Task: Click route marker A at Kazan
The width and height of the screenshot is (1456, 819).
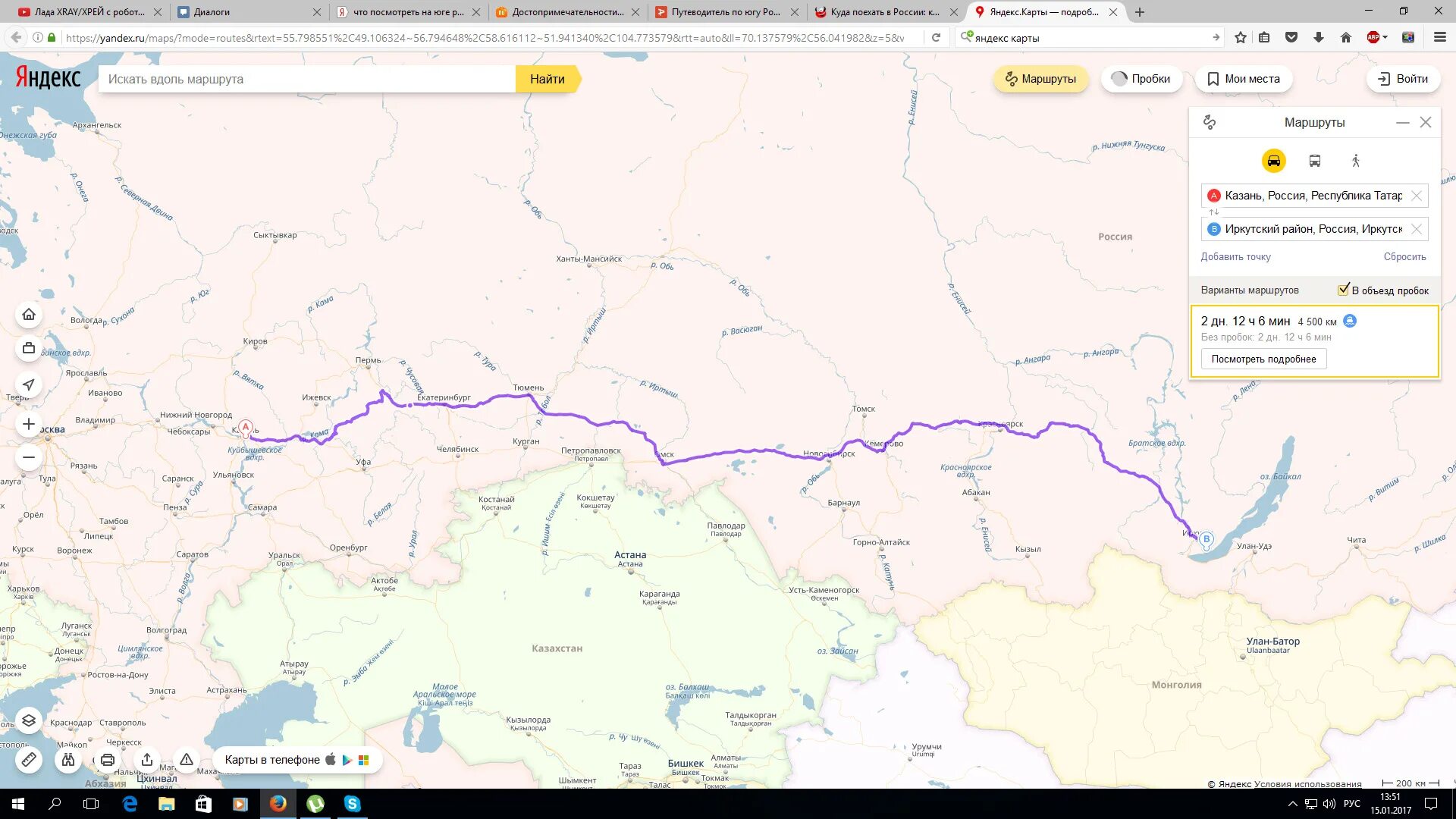Action: coord(246,428)
